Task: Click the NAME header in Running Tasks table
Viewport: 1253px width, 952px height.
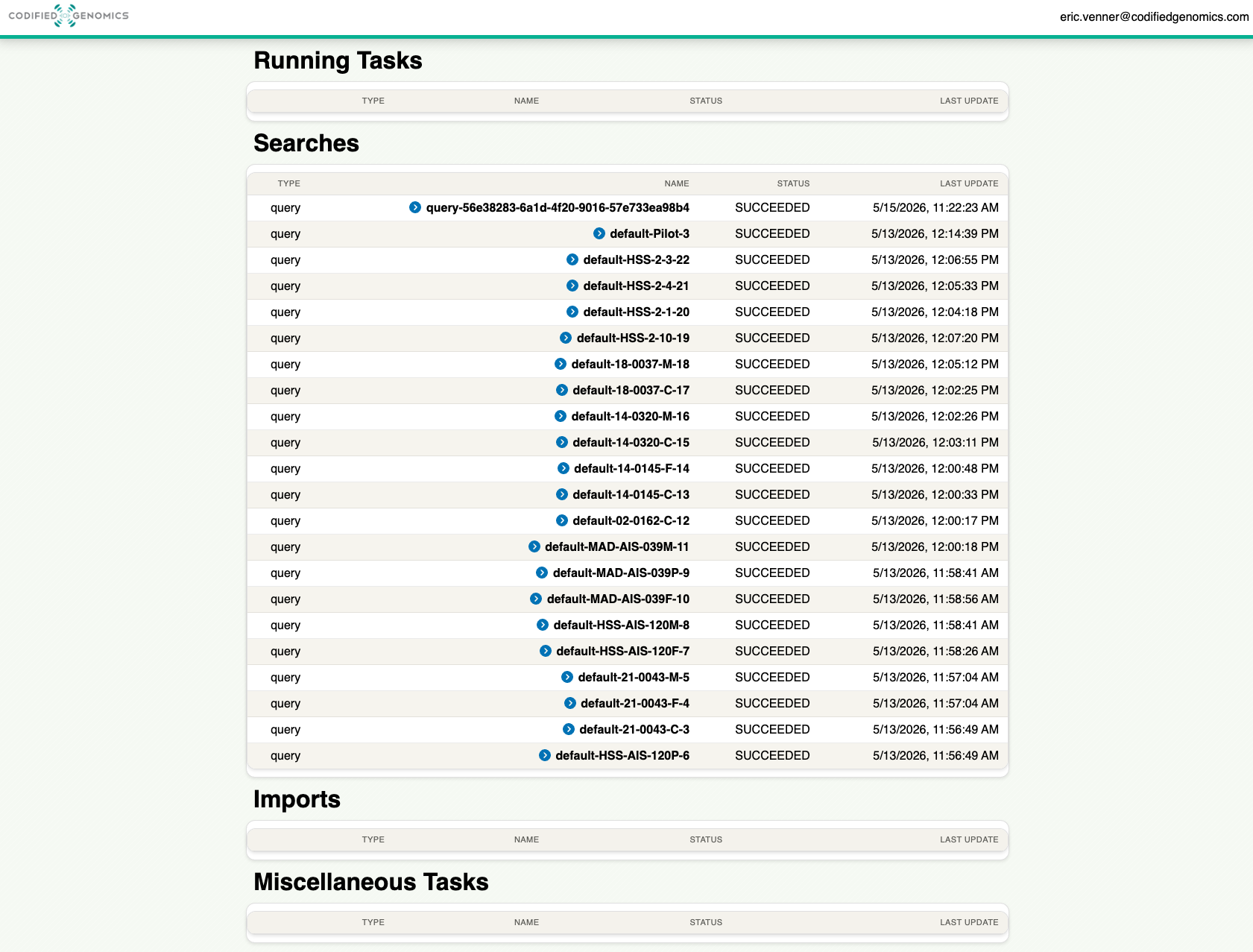Action: [x=526, y=101]
